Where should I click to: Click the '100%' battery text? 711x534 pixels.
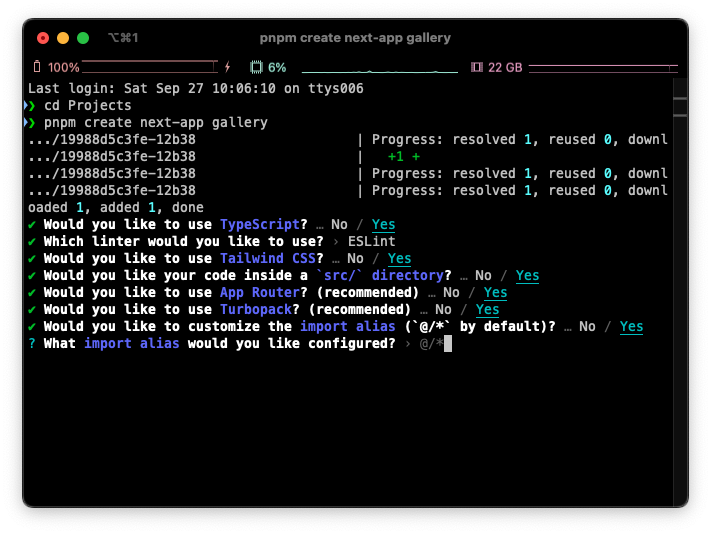[x=63, y=68]
